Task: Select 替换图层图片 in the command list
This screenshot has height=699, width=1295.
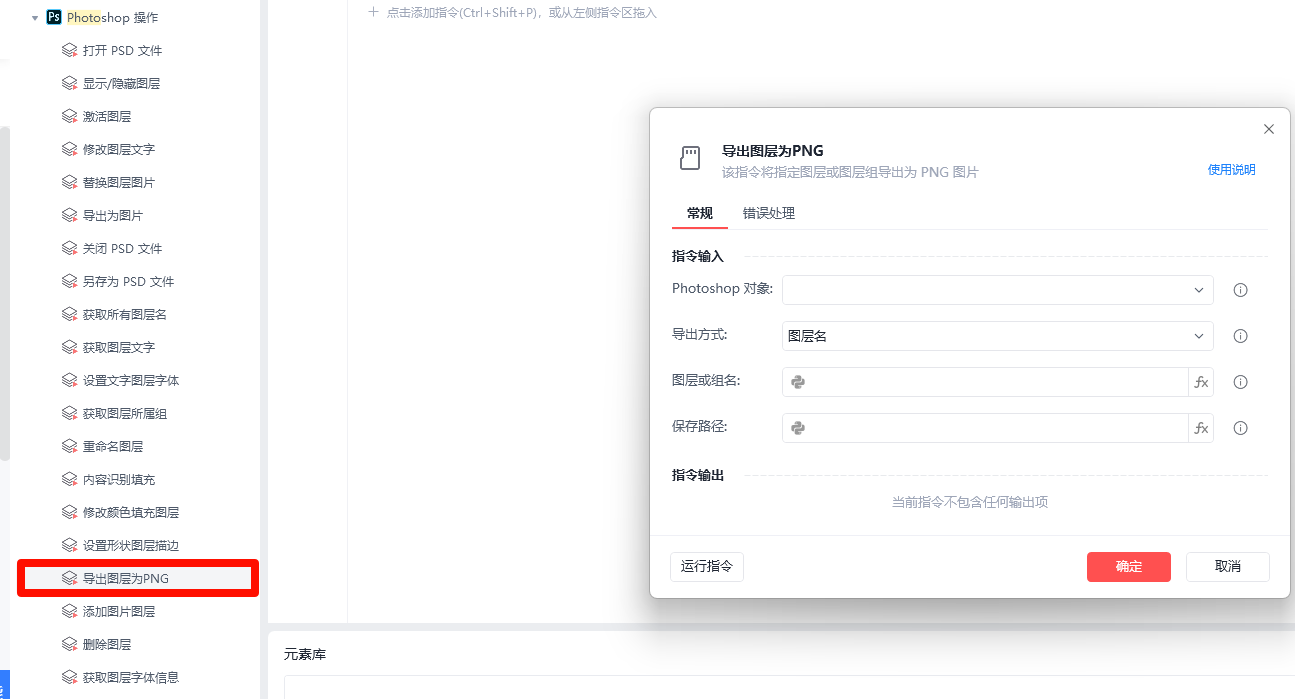Action: pyautogui.click(x=118, y=183)
